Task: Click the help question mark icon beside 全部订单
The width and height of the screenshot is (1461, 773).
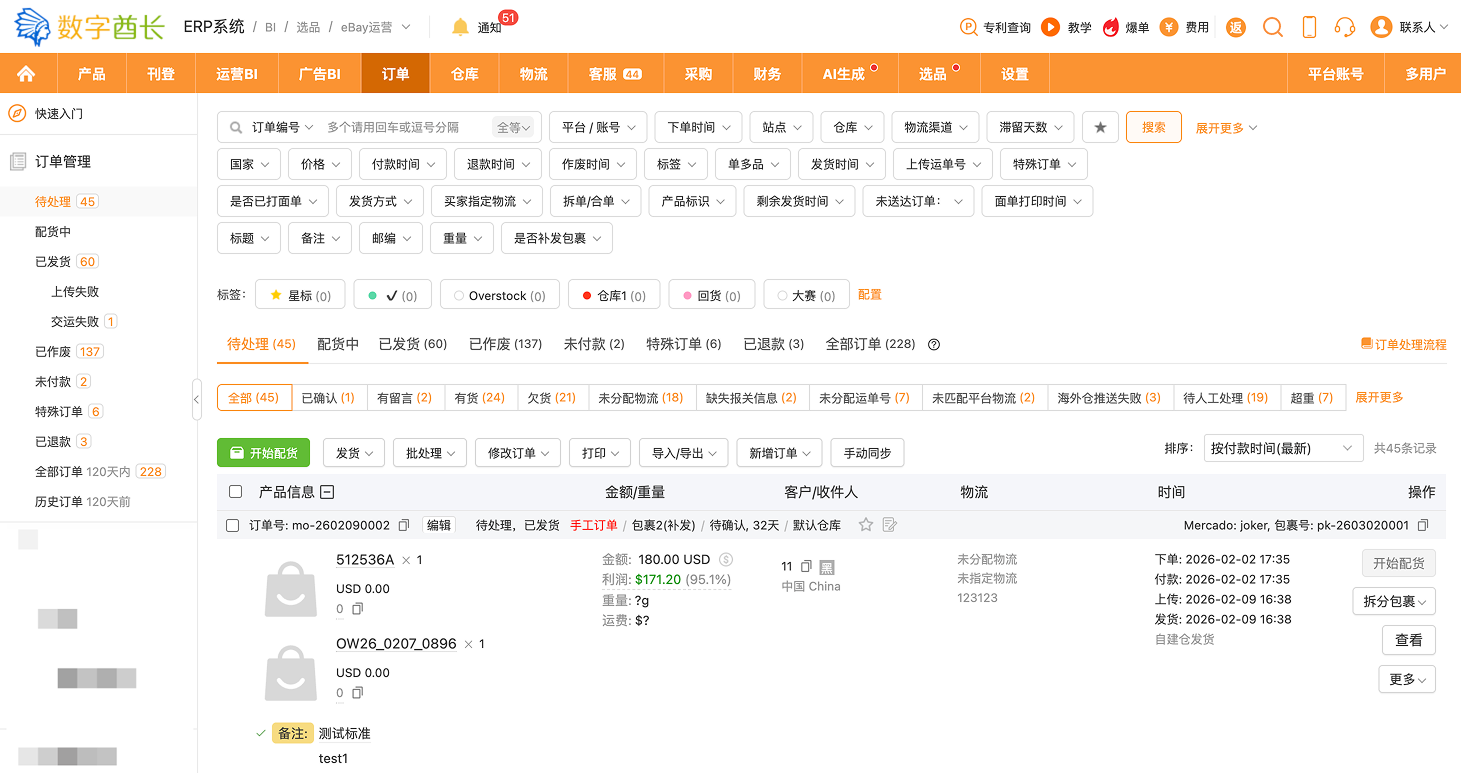Action: (934, 344)
